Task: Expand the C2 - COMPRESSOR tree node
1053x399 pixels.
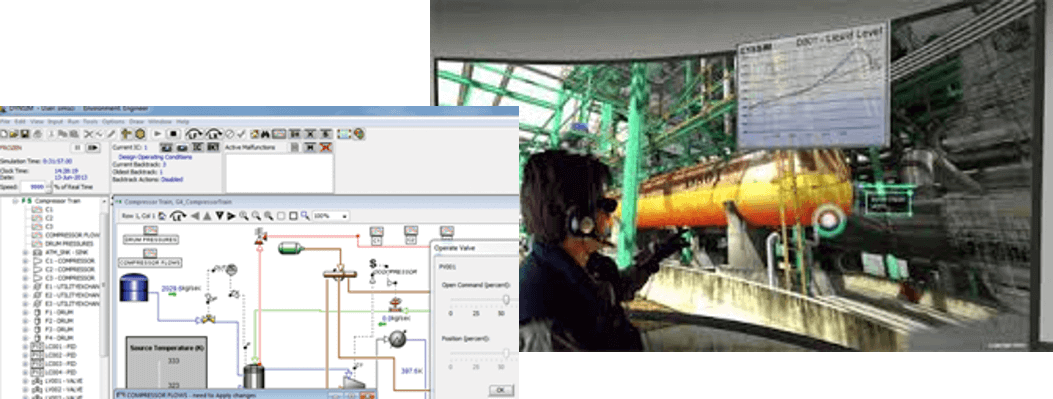Action: [x=26, y=269]
